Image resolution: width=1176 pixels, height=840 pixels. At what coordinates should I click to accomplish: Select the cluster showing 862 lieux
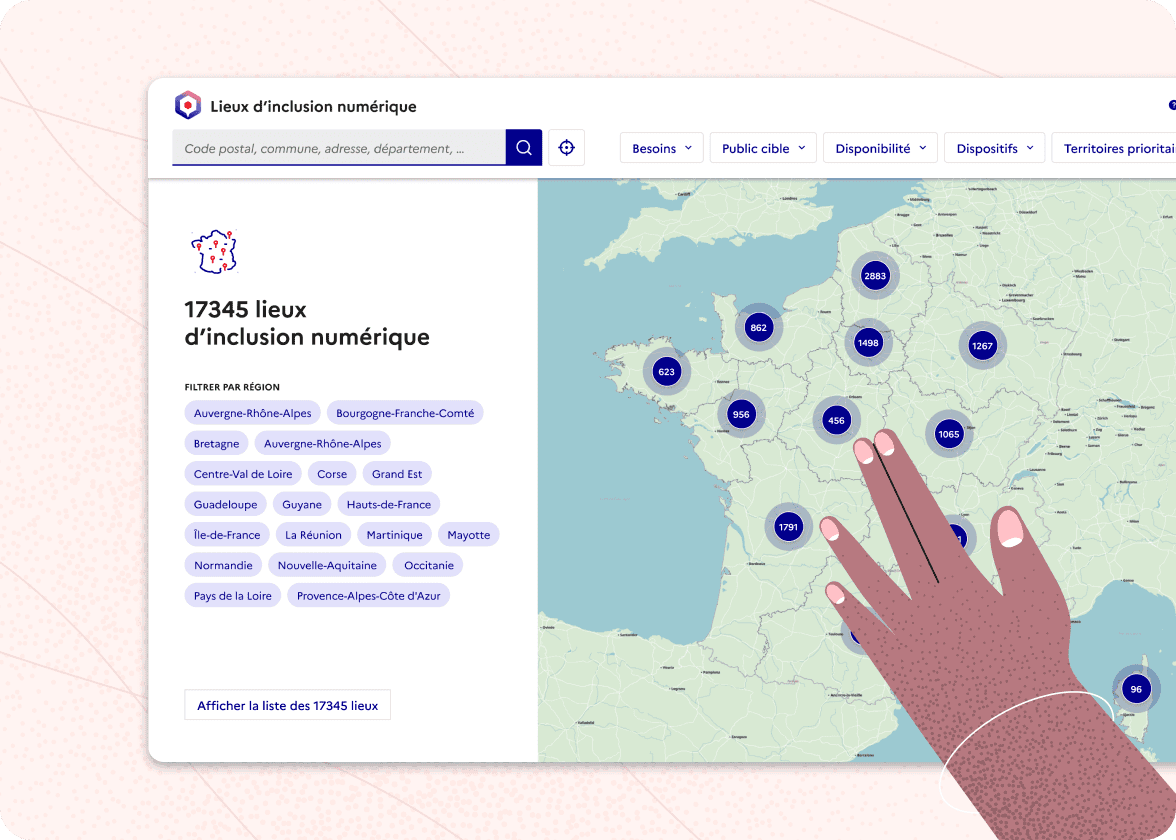click(758, 326)
